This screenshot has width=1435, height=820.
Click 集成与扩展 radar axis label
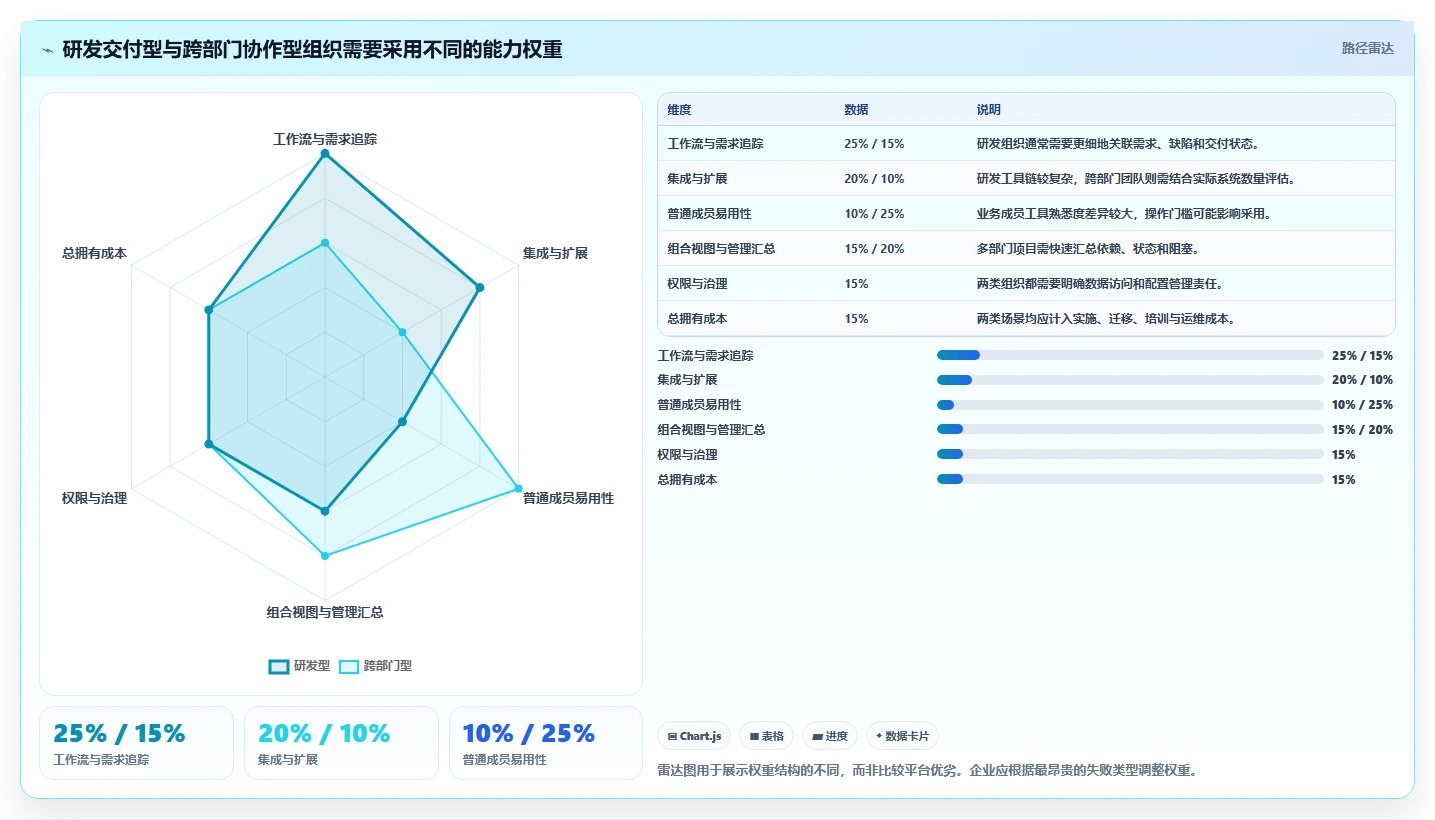[x=555, y=253]
